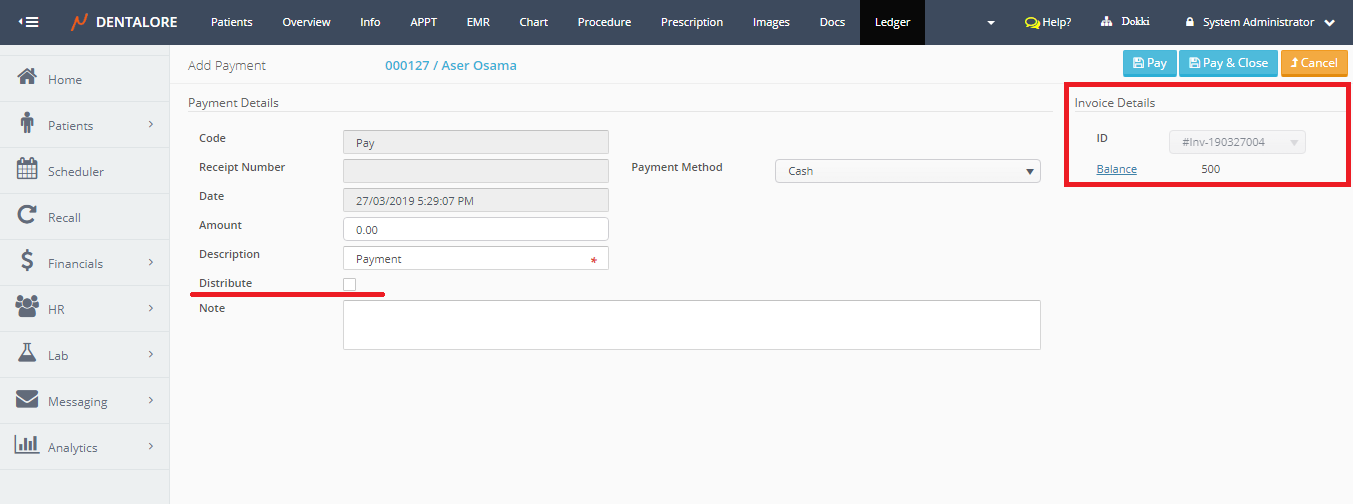
Task: Click the Scheduler calendar icon
Action: (28, 170)
